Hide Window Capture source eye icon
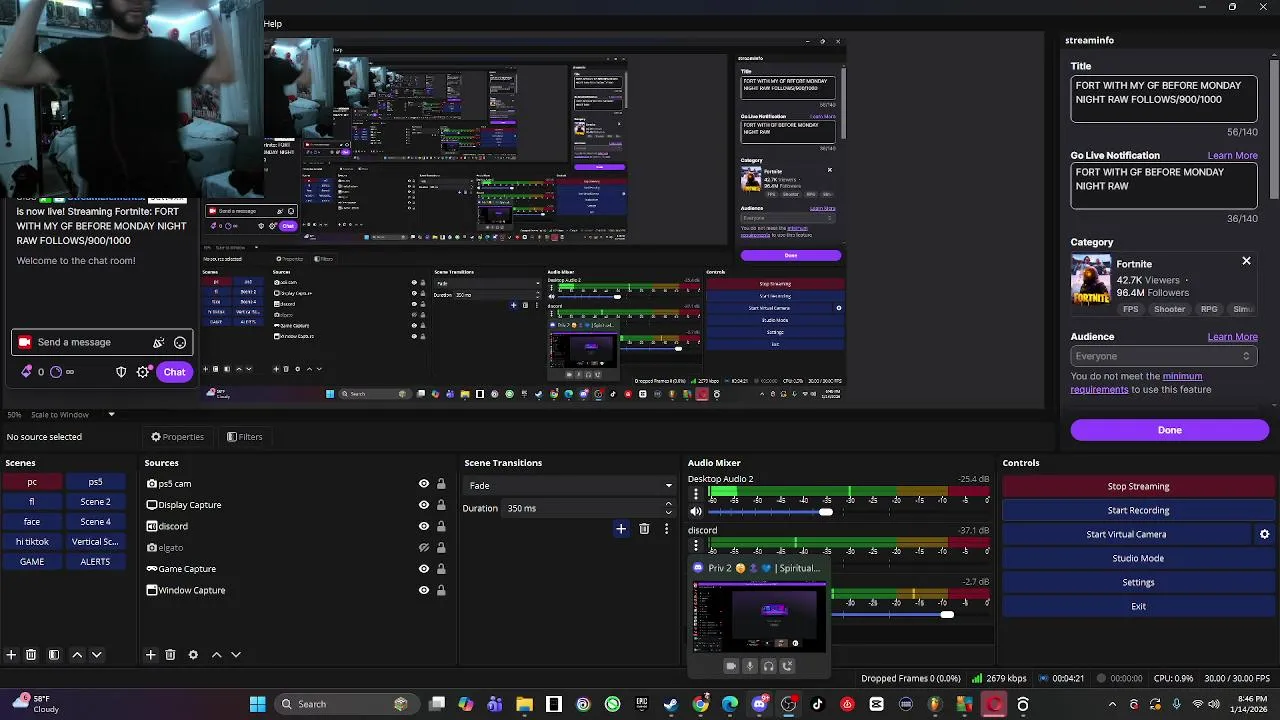 (x=424, y=590)
